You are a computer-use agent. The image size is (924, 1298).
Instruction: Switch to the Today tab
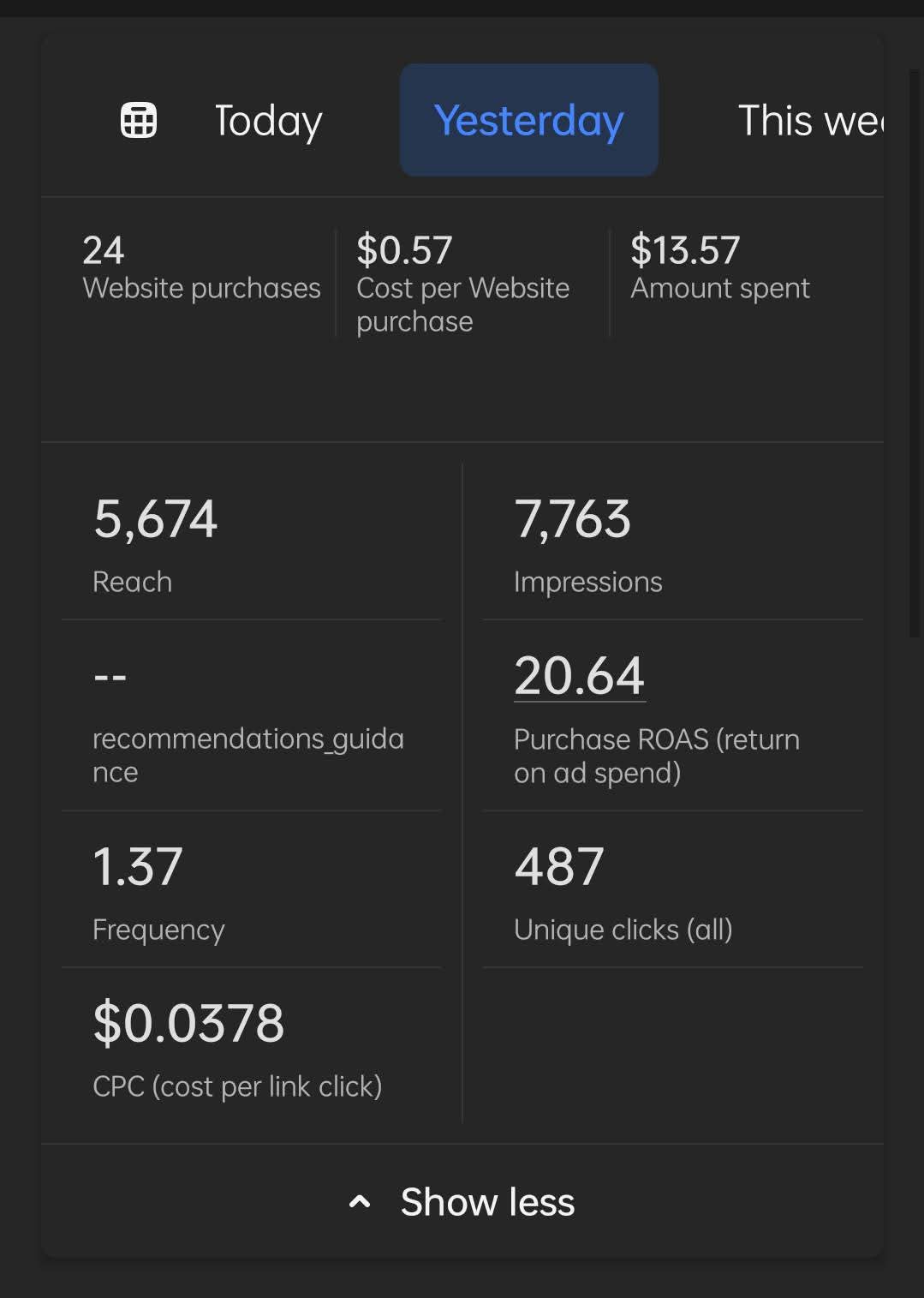click(268, 120)
